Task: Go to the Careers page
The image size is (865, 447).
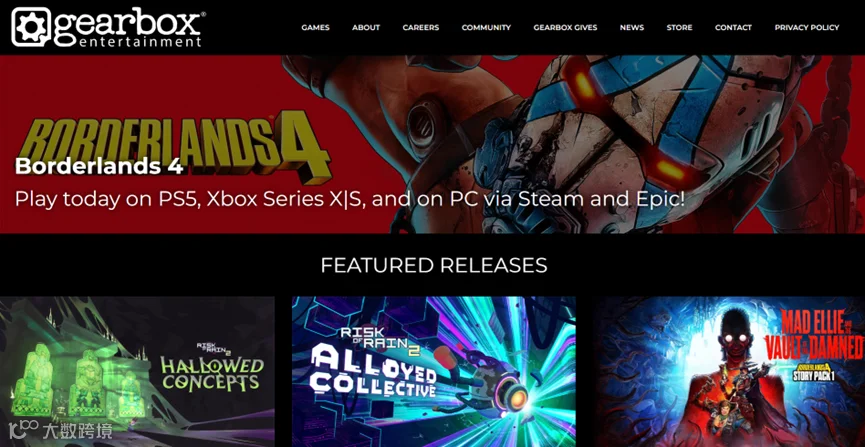Action: [x=421, y=27]
